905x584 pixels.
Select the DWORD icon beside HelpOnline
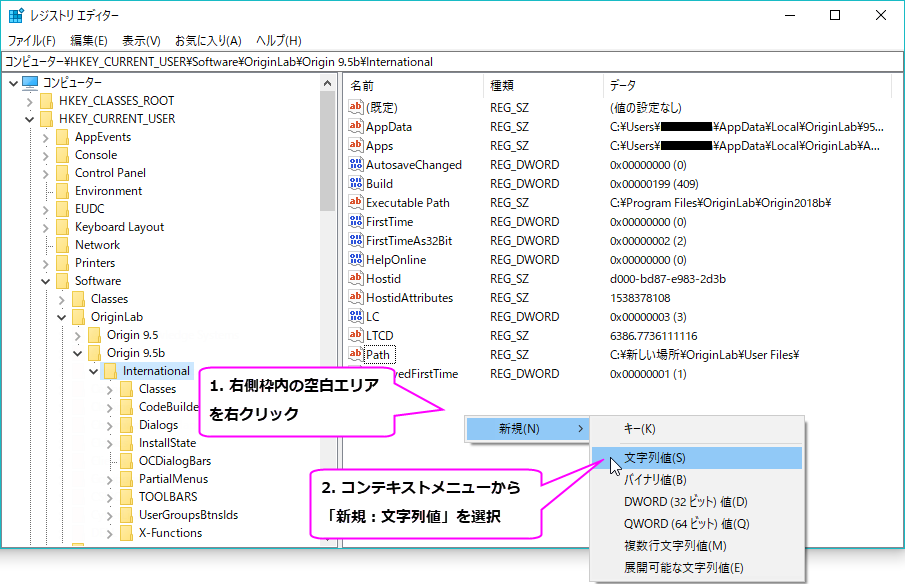[x=356, y=259]
